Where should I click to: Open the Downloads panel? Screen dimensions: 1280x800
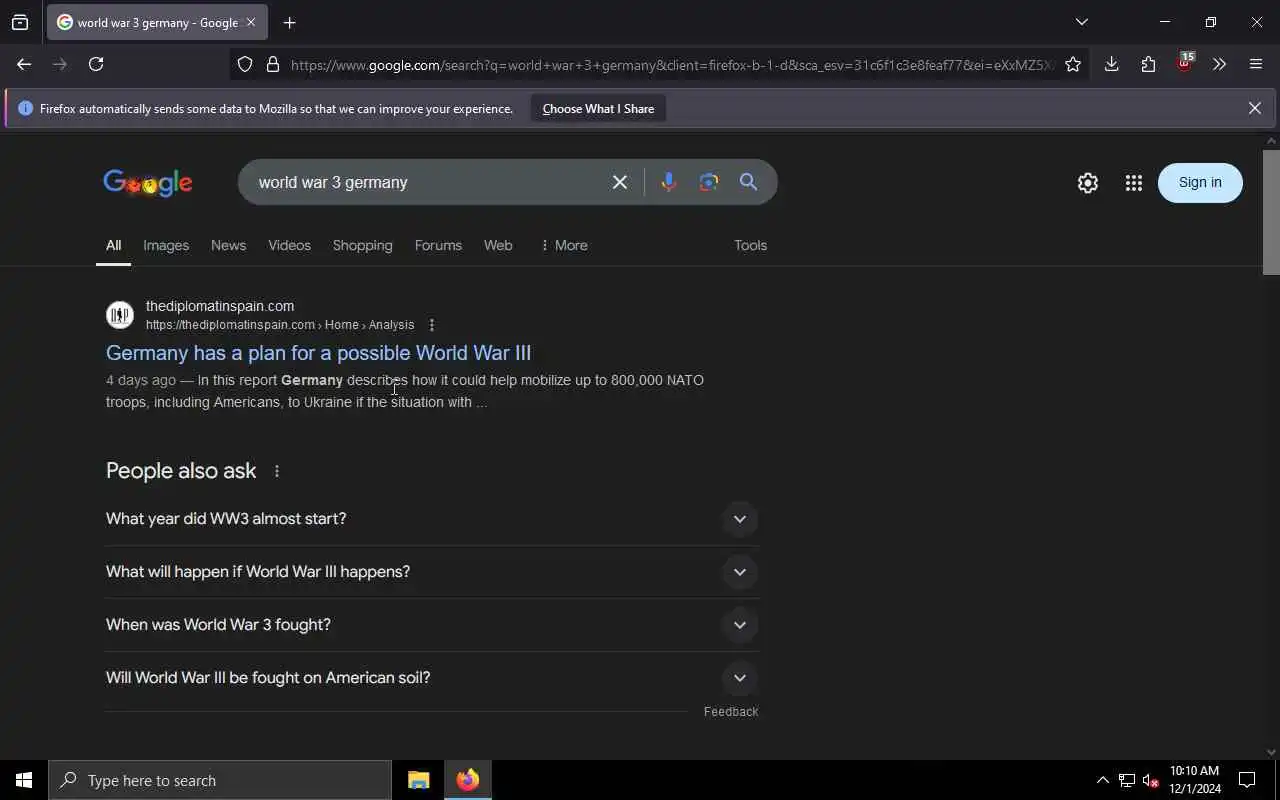click(x=1111, y=64)
